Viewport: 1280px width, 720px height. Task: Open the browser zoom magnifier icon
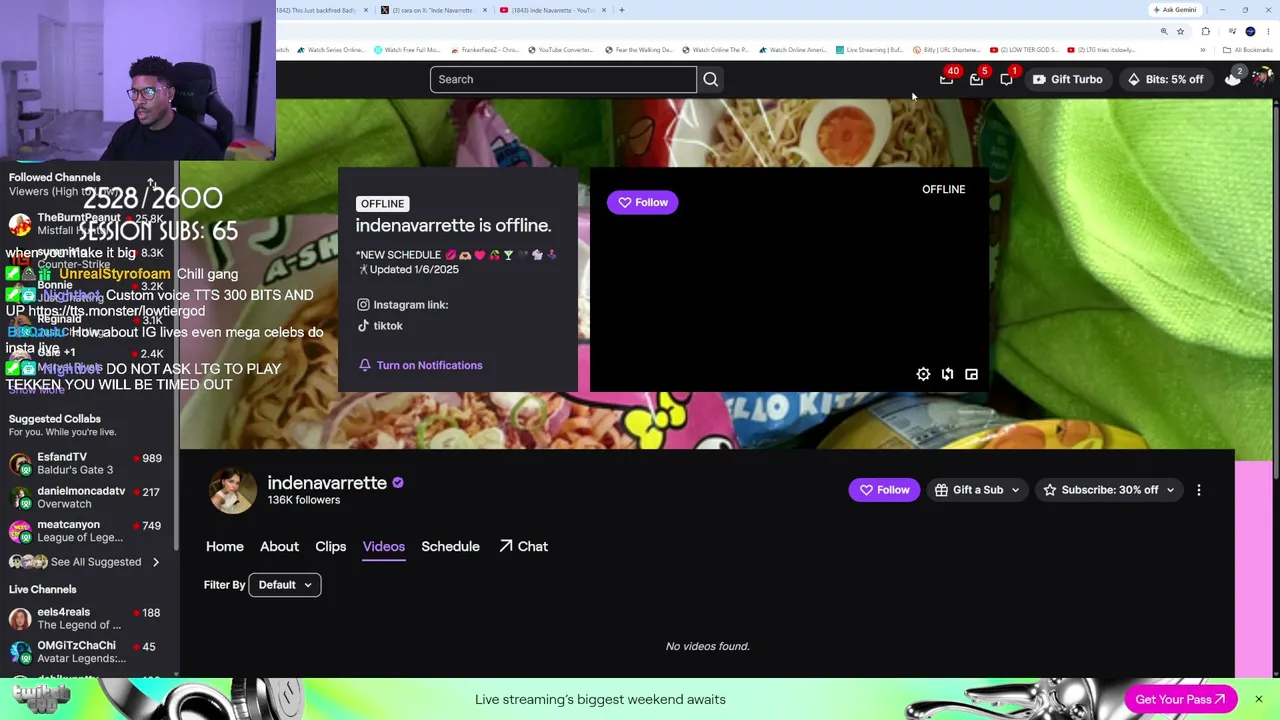(1164, 32)
